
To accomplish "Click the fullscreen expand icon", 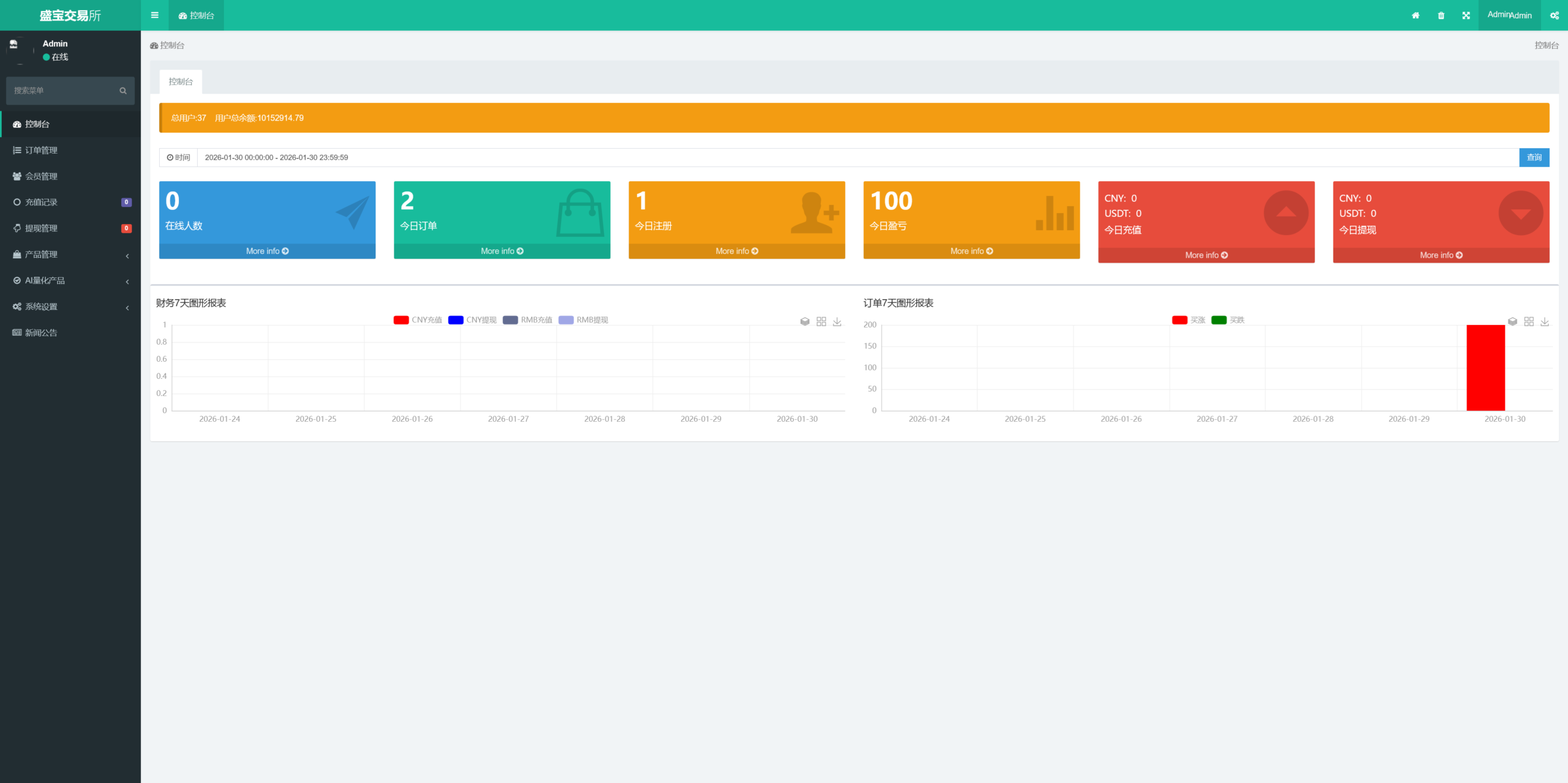I will pyautogui.click(x=1466, y=15).
